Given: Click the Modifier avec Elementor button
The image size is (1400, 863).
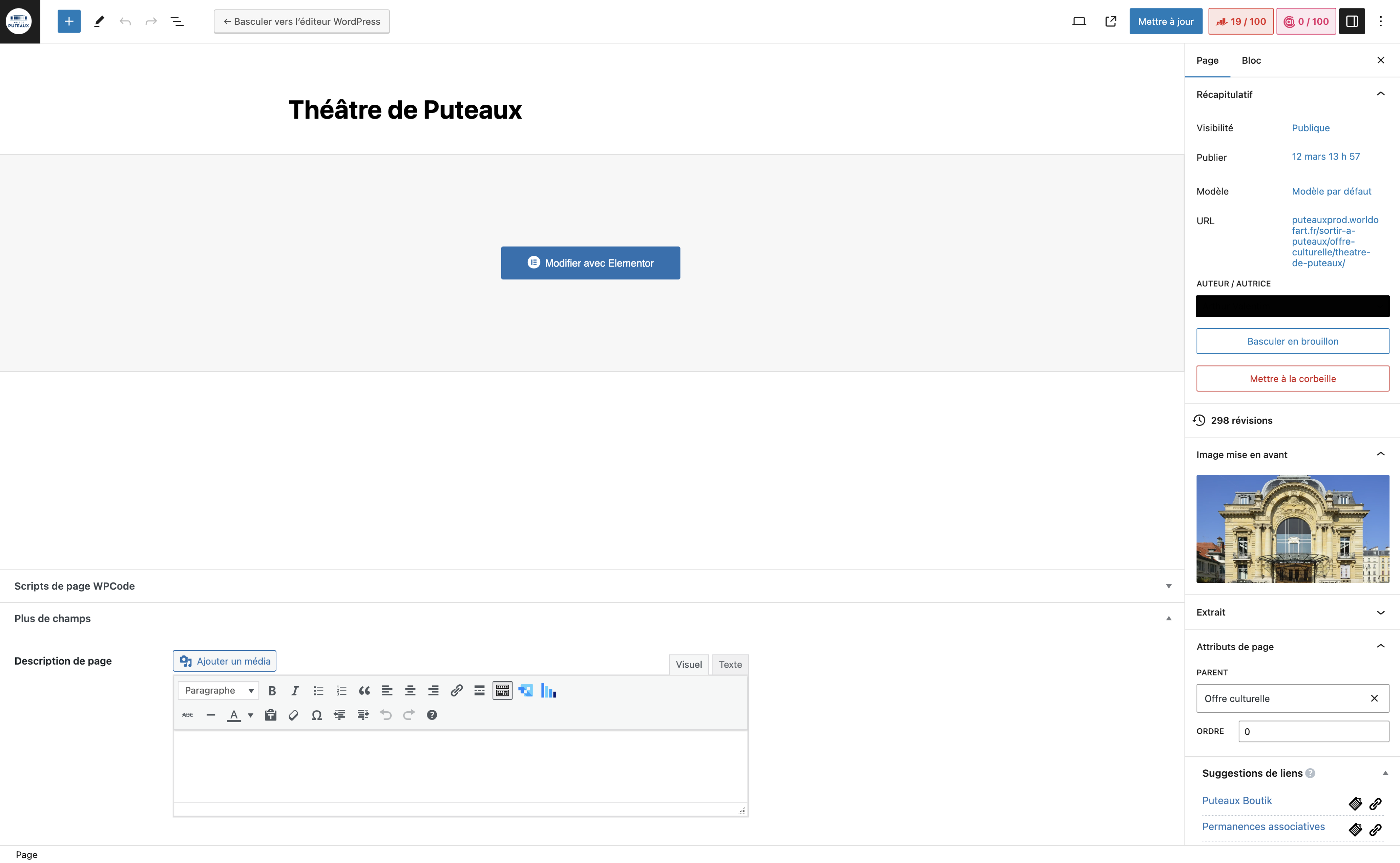Looking at the screenshot, I should point(590,263).
